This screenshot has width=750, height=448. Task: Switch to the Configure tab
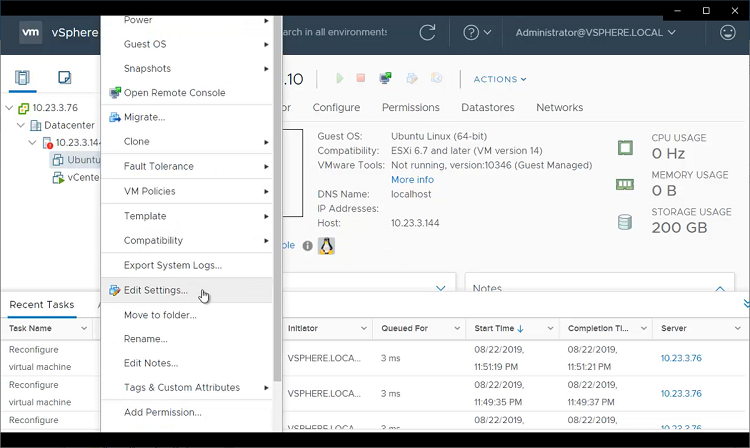[x=336, y=108]
